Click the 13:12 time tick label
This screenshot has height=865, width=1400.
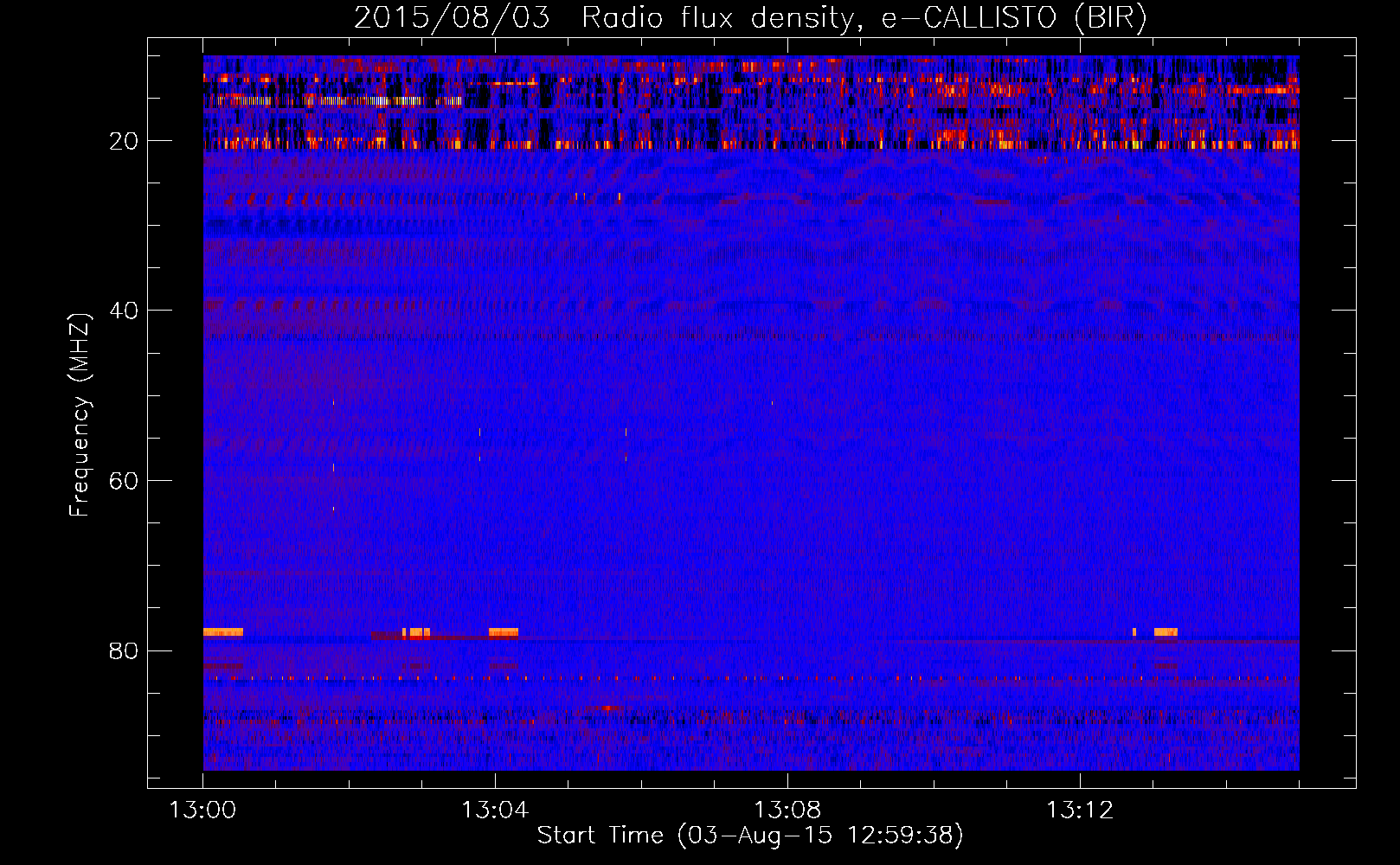[1080, 811]
